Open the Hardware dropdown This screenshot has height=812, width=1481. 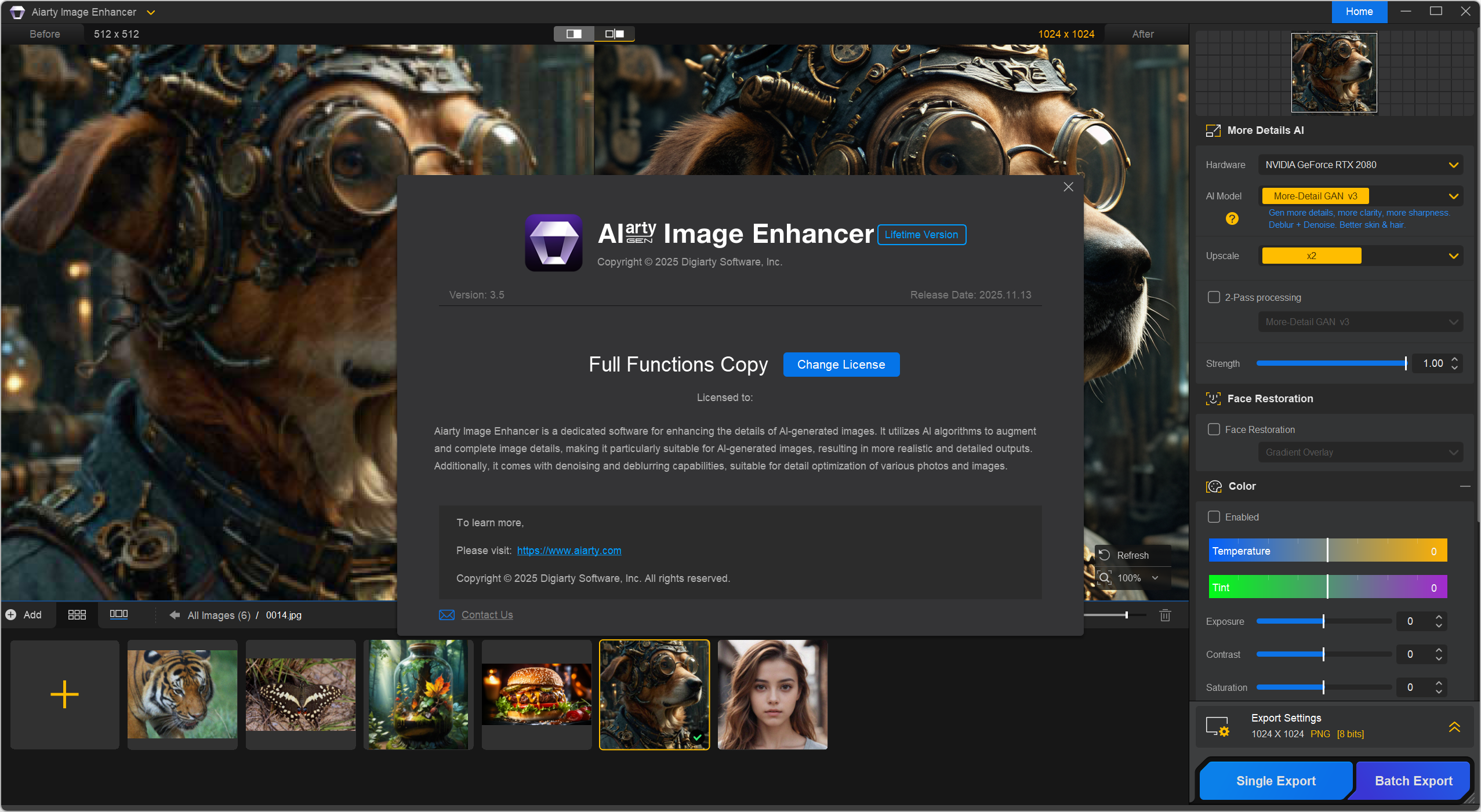click(1360, 165)
